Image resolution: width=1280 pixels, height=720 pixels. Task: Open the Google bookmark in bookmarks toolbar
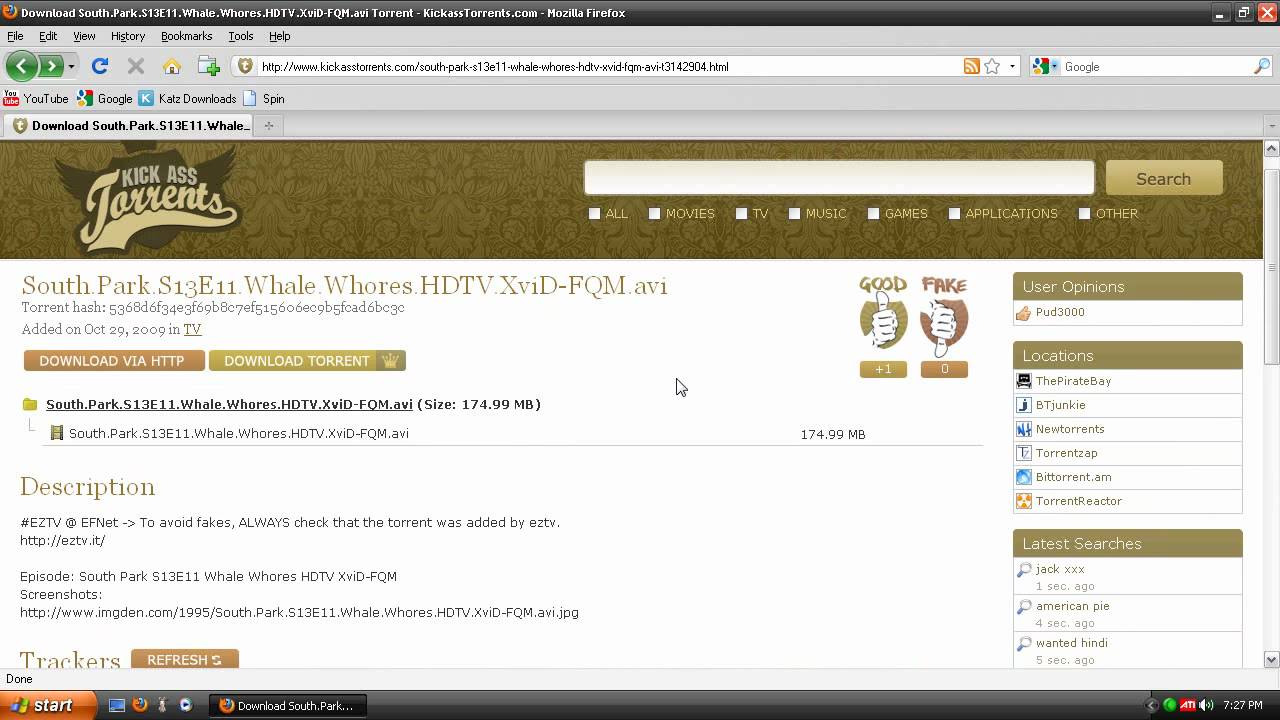105,99
